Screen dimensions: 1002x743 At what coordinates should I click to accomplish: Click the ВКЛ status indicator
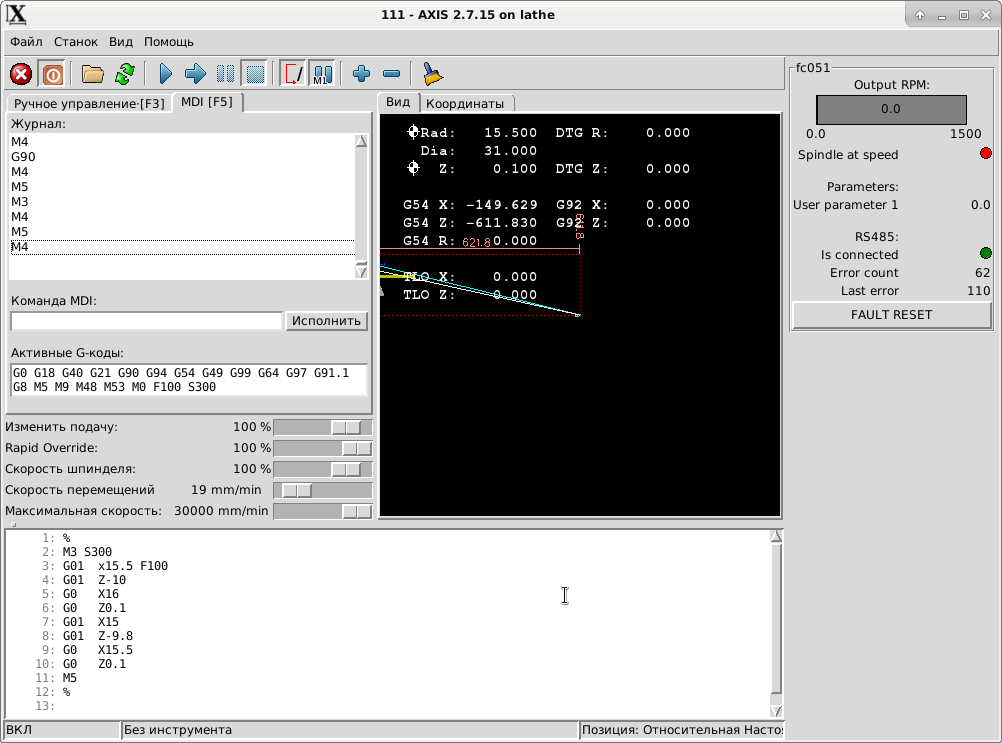pos(62,730)
